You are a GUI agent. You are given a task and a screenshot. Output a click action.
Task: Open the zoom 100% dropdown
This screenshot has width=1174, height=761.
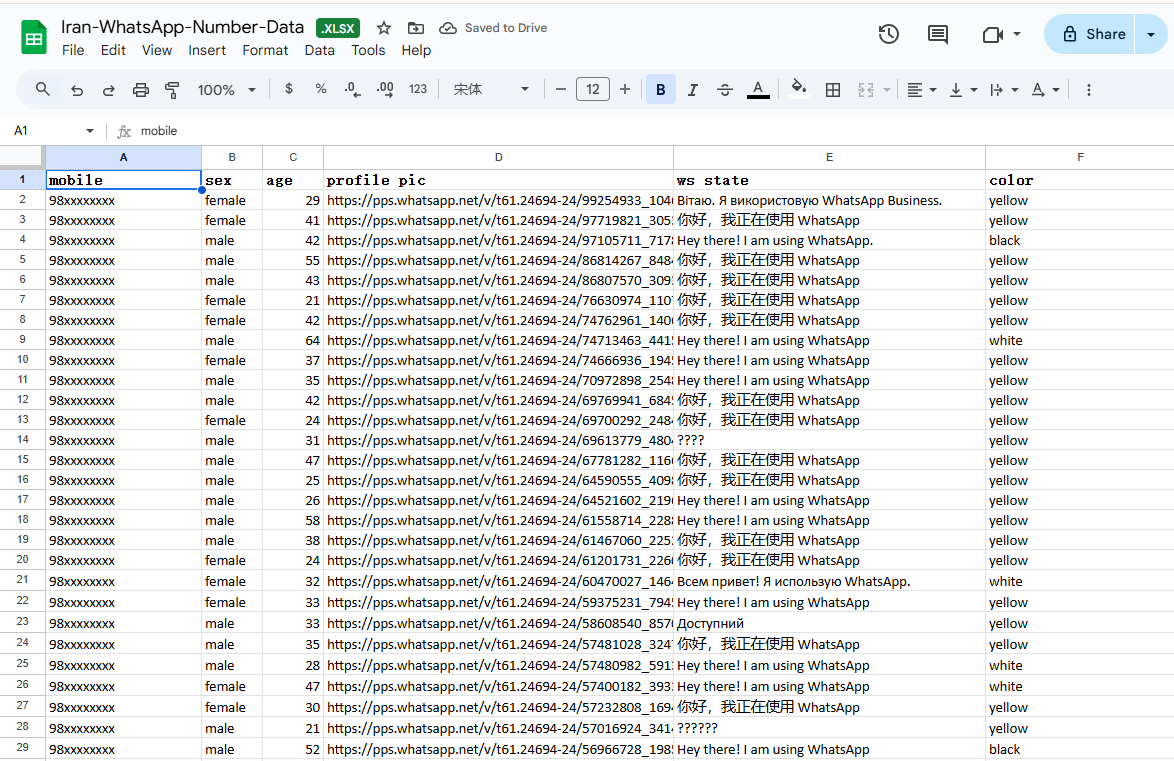226,90
